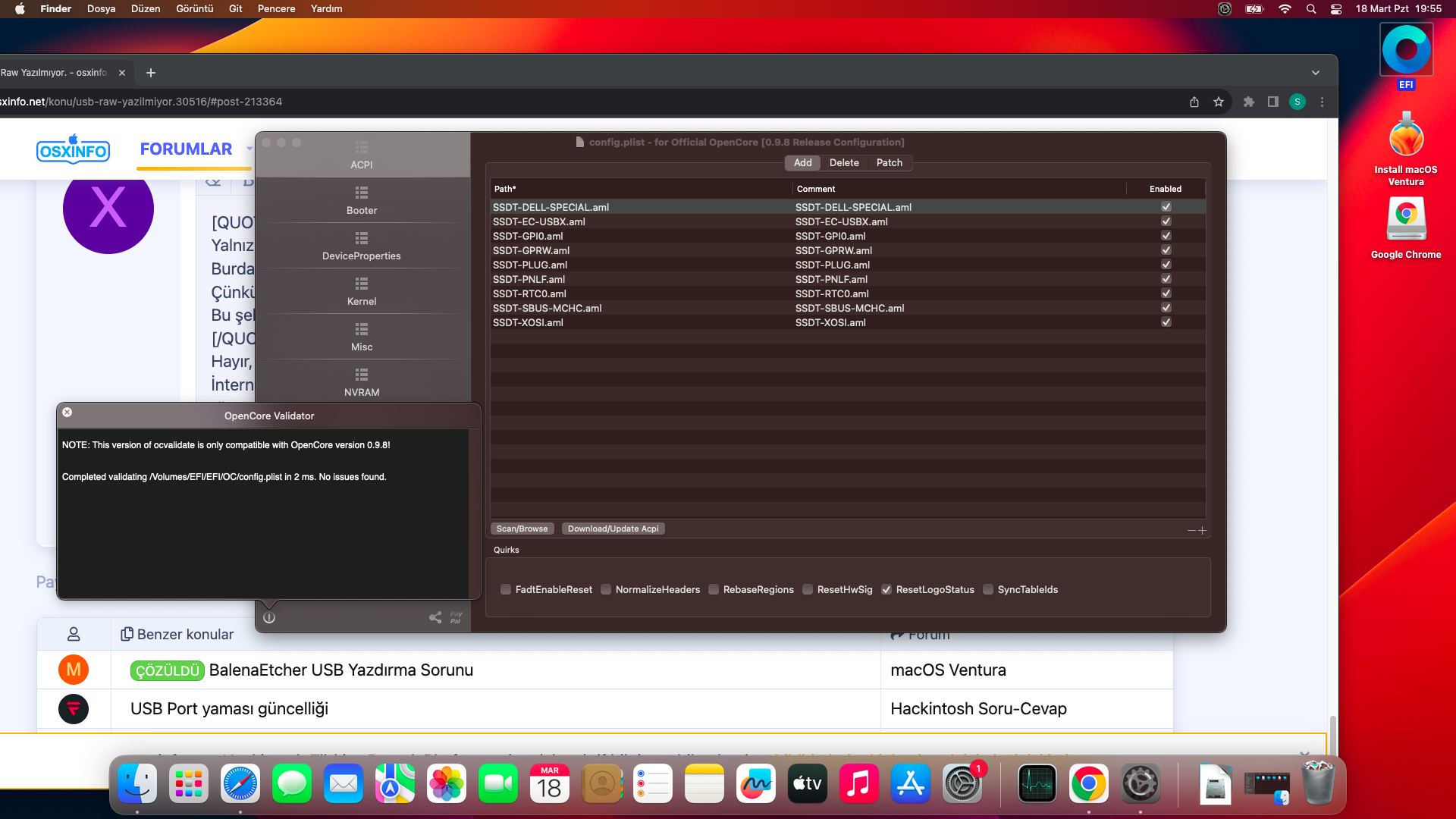The height and width of the screenshot is (819, 1456).
Task: Click the Download/Update Acpi button
Action: point(613,529)
